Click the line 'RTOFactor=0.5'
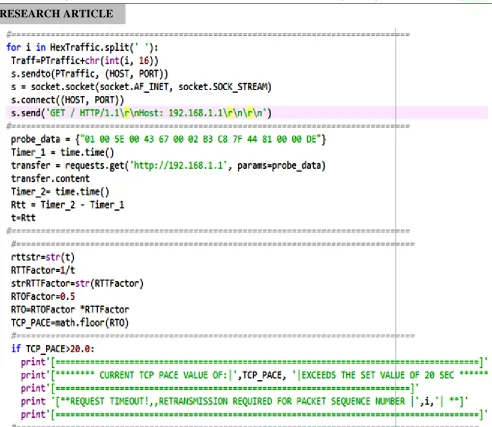The image size is (492, 427). (x=43, y=297)
